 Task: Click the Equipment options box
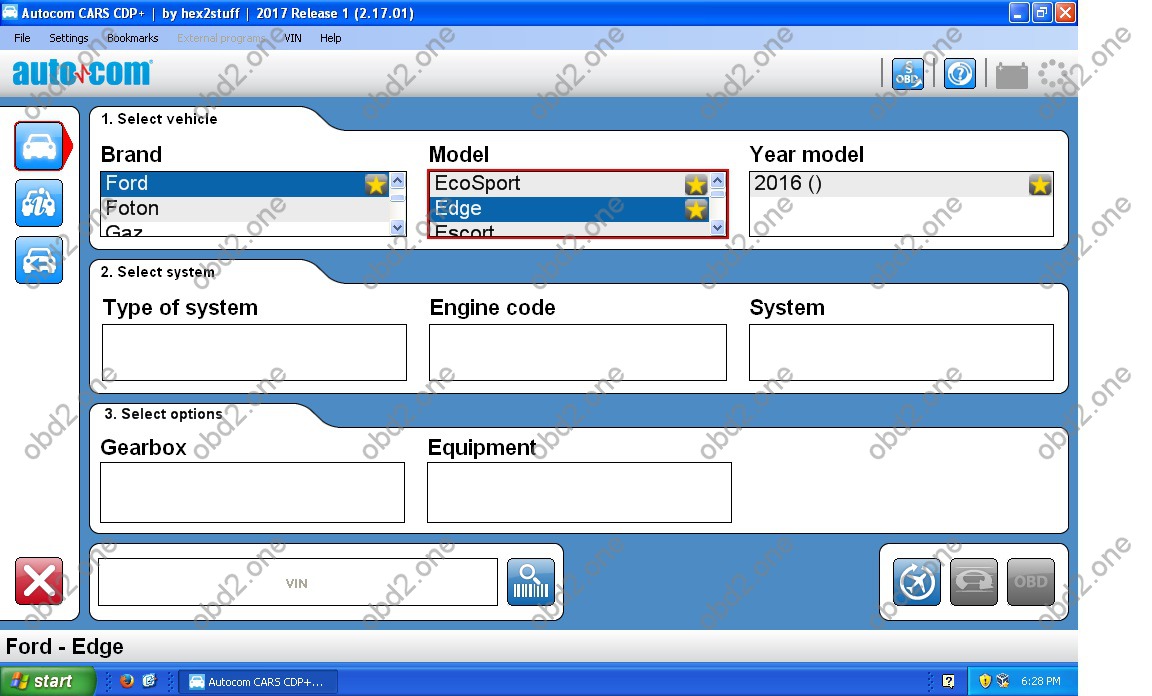pos(579,492)
